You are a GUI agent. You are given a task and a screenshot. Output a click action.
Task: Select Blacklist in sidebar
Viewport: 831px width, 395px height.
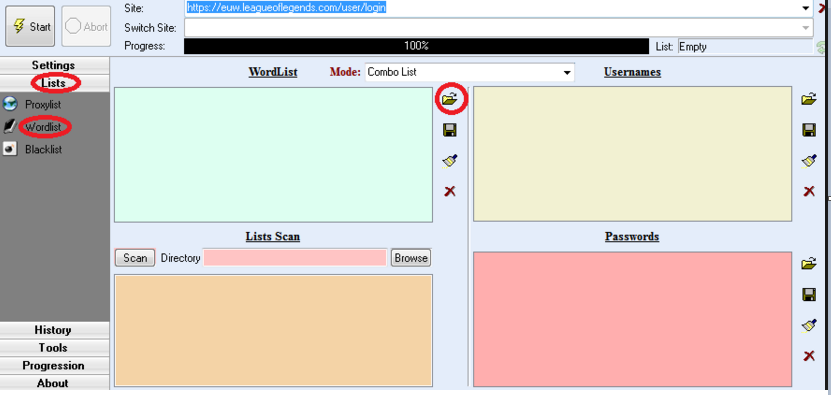coord(43,150)
